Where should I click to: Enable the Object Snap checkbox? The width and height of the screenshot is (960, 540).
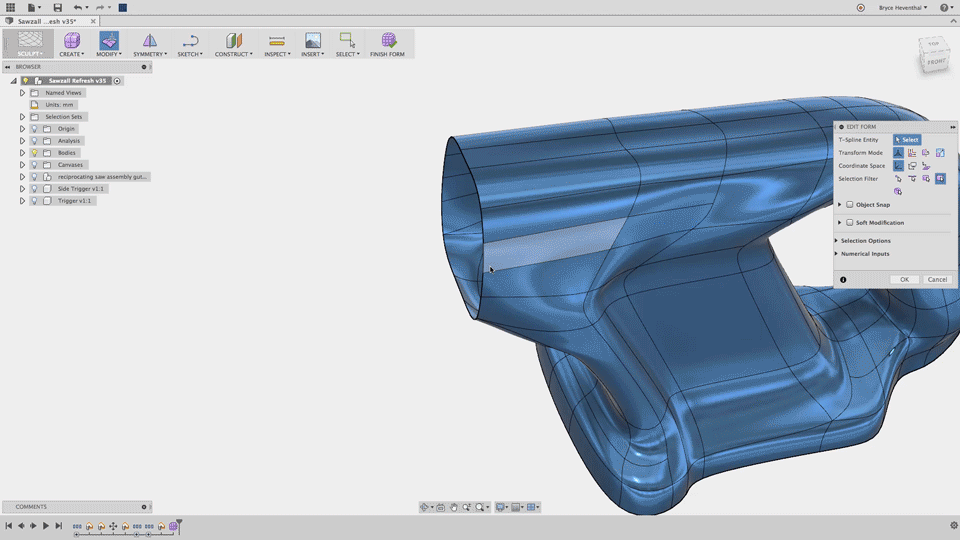coord(850,204)
